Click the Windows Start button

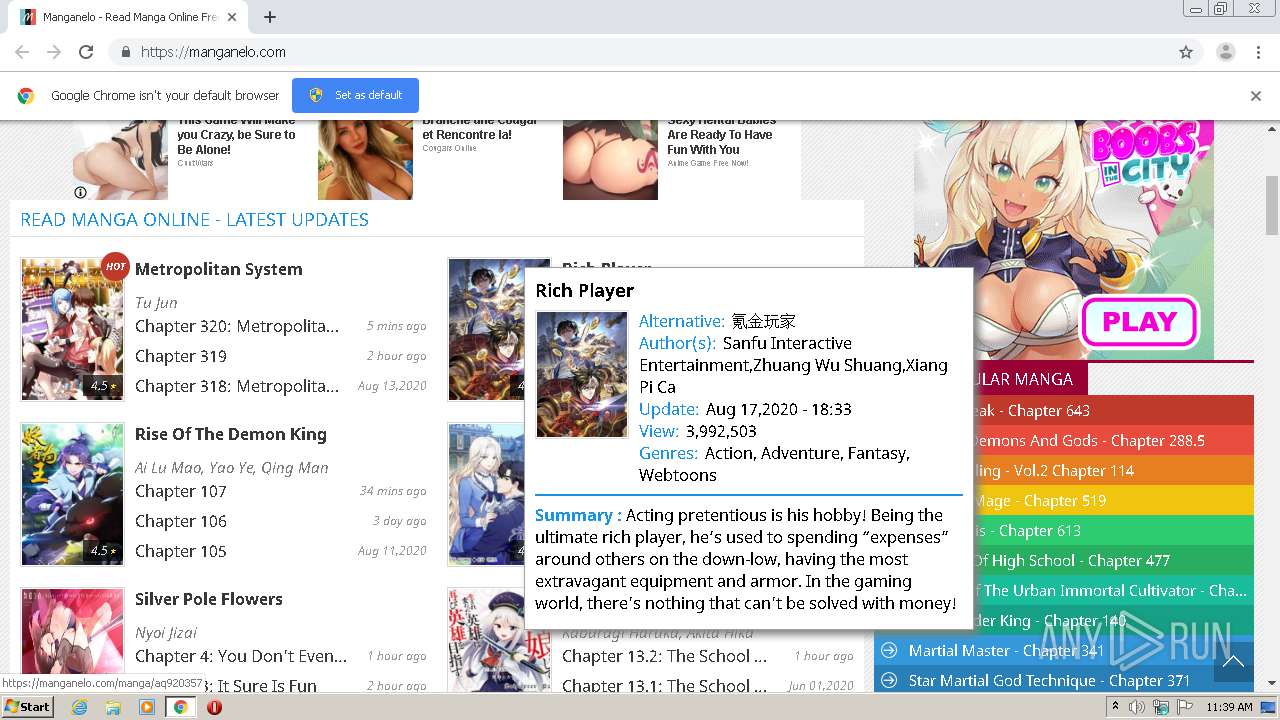coord(27,707)
